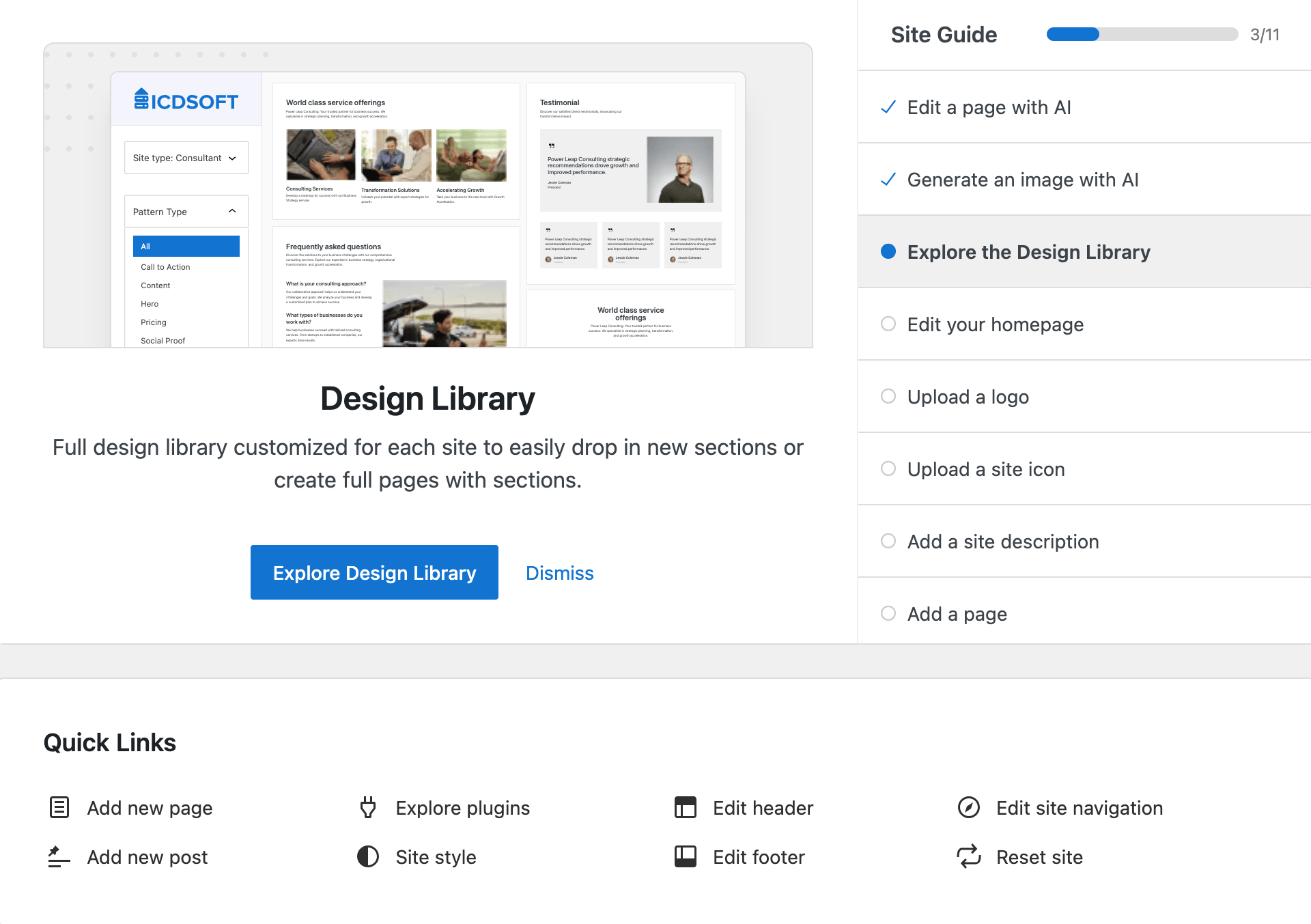Select the Edit your homepage radio circle
The height and width of the screenshot is (924, 1311).
(888, 324)
